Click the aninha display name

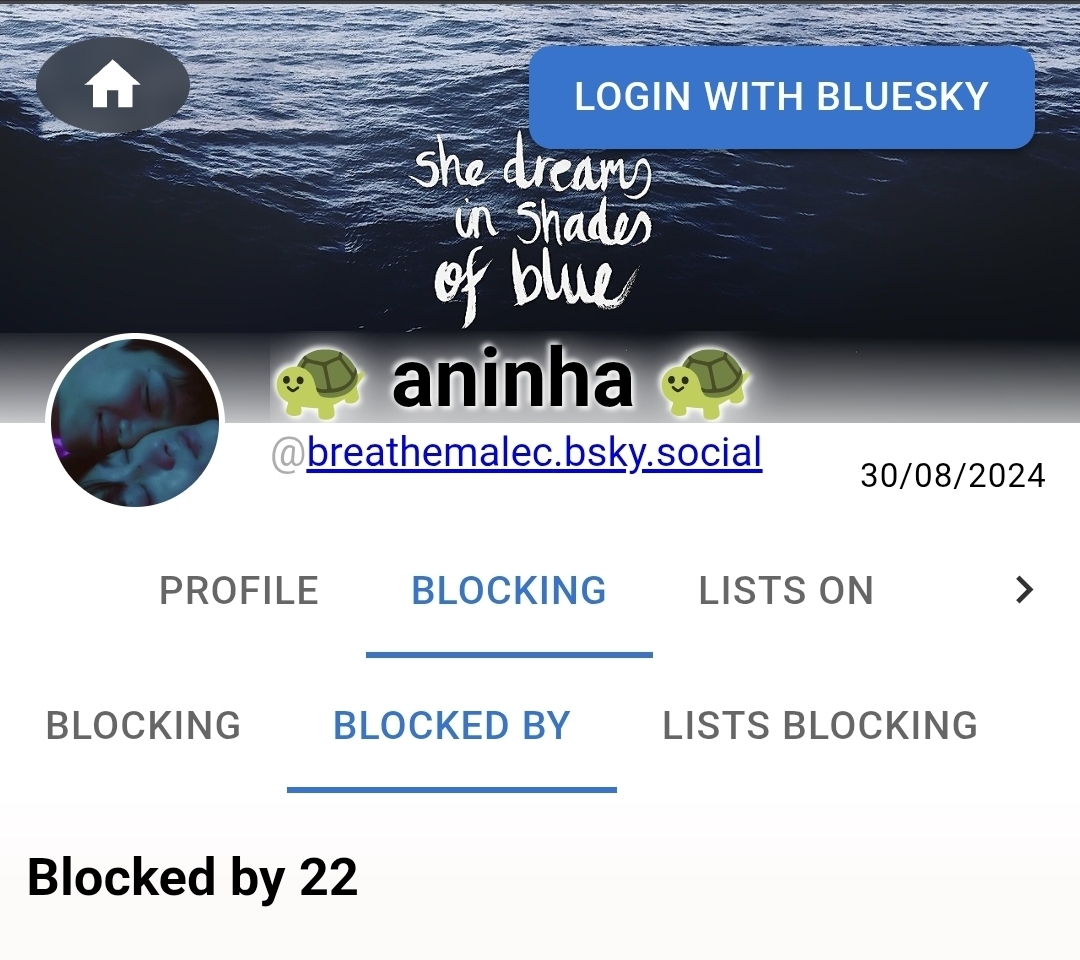(x=512, y=379)
